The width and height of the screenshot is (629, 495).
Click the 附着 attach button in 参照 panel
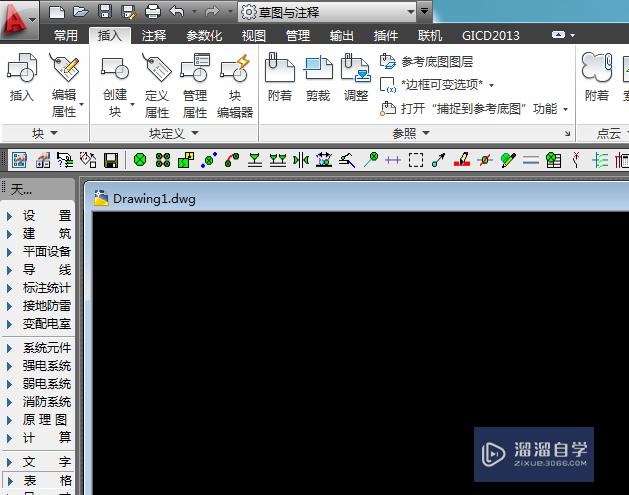coord(280,77)
